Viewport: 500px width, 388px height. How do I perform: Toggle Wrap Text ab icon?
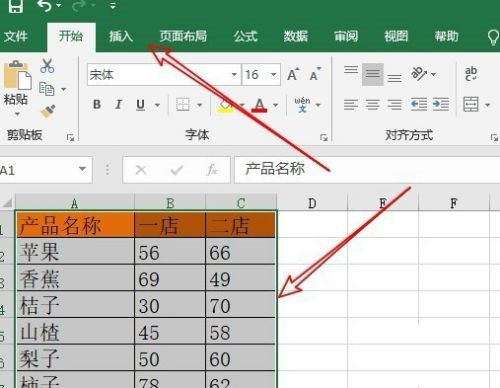coord(471,74)
